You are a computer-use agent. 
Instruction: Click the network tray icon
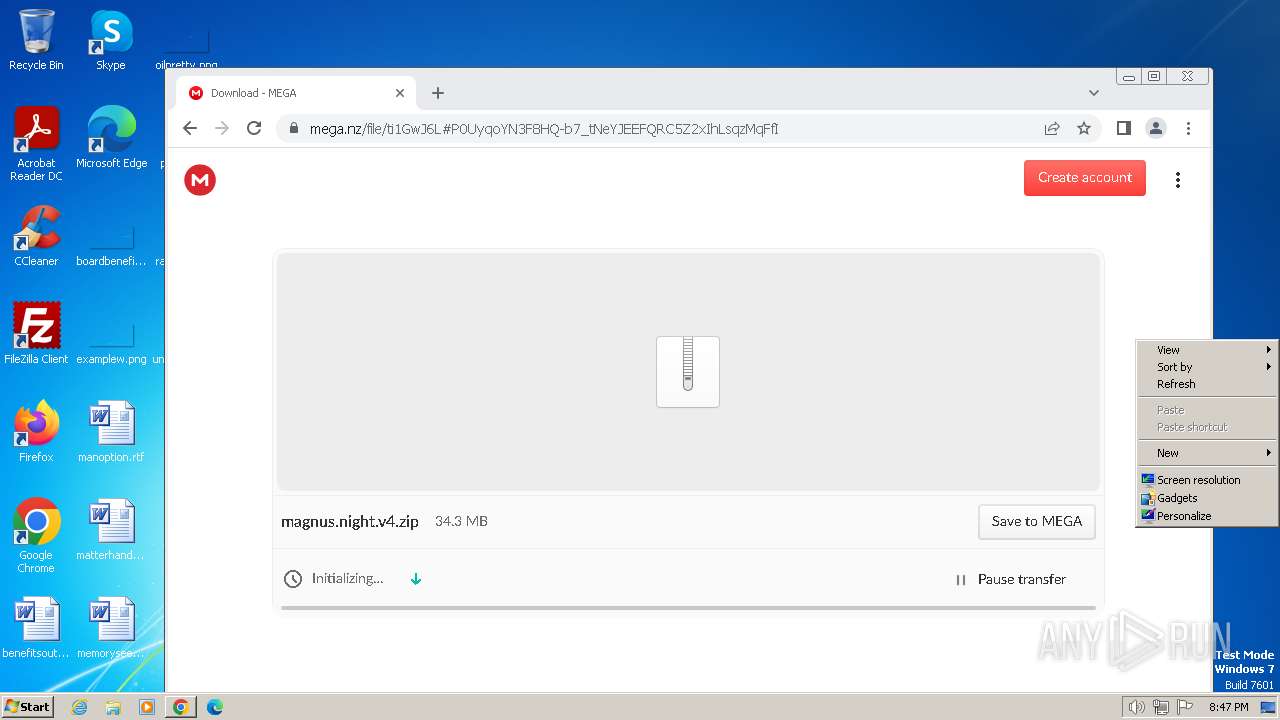click(x=1161, y=707)
